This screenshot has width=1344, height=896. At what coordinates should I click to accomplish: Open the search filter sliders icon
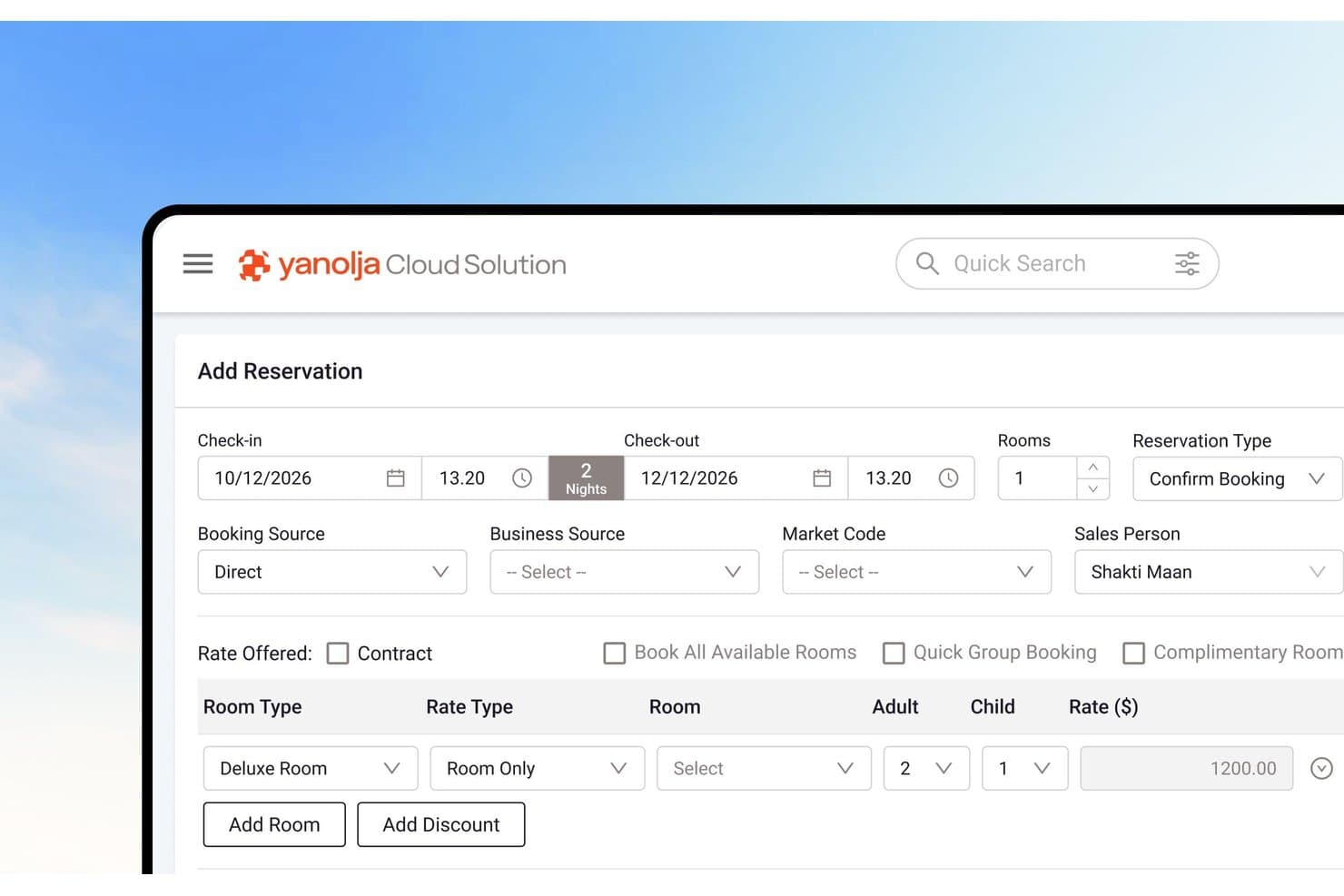1187,263
